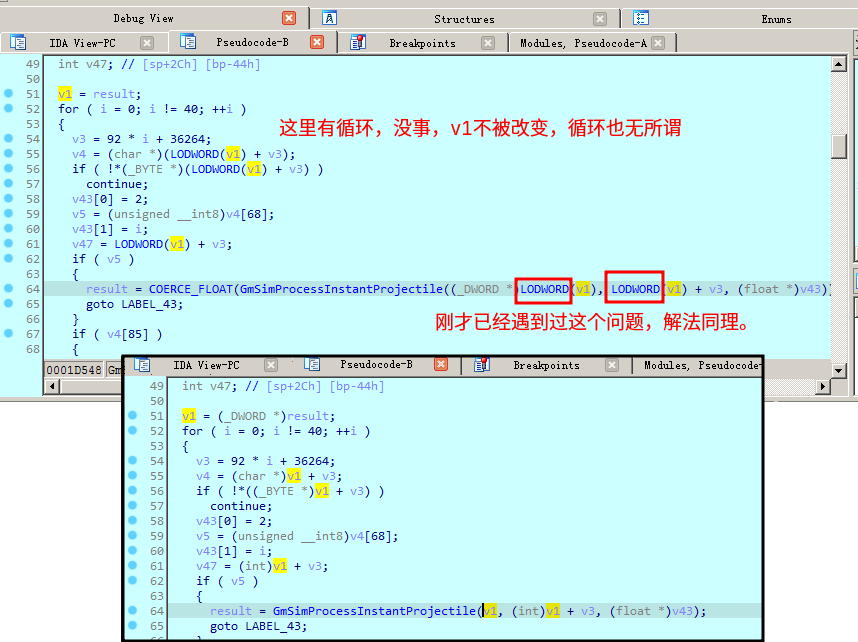Click scroll down arrow of top code view
This screenshot has height=642, width=858.
[839, 370]
